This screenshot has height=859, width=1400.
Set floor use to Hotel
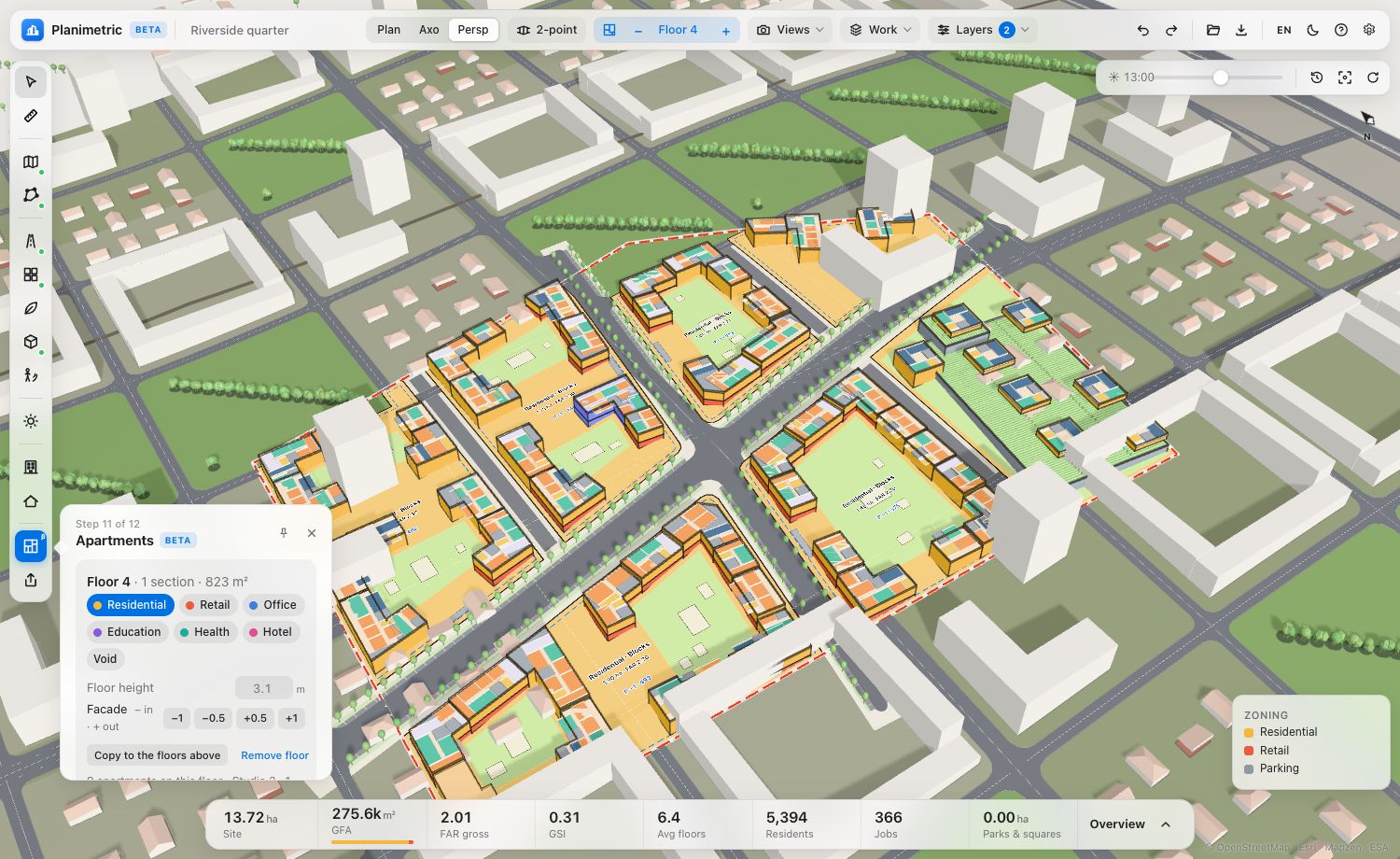[271, 632]
